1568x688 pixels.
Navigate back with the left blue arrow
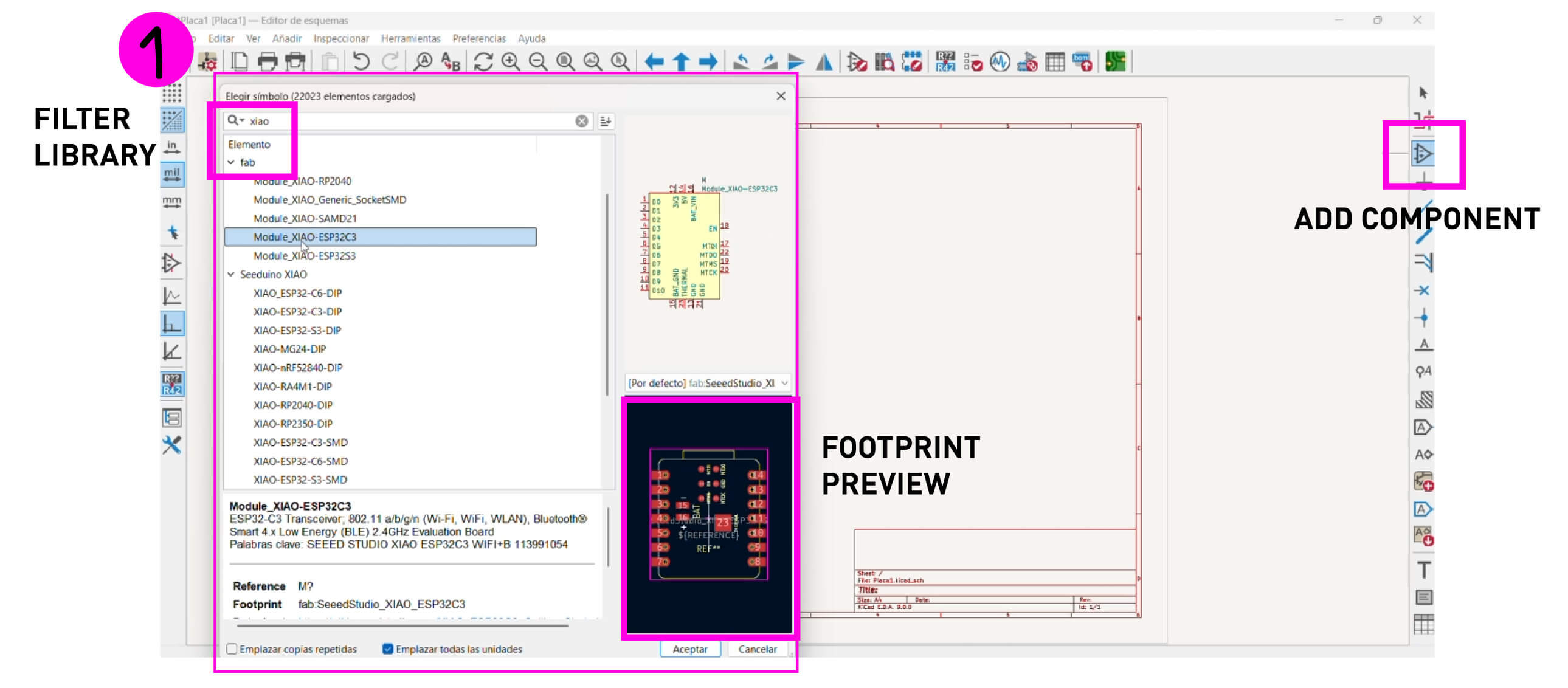654,61
